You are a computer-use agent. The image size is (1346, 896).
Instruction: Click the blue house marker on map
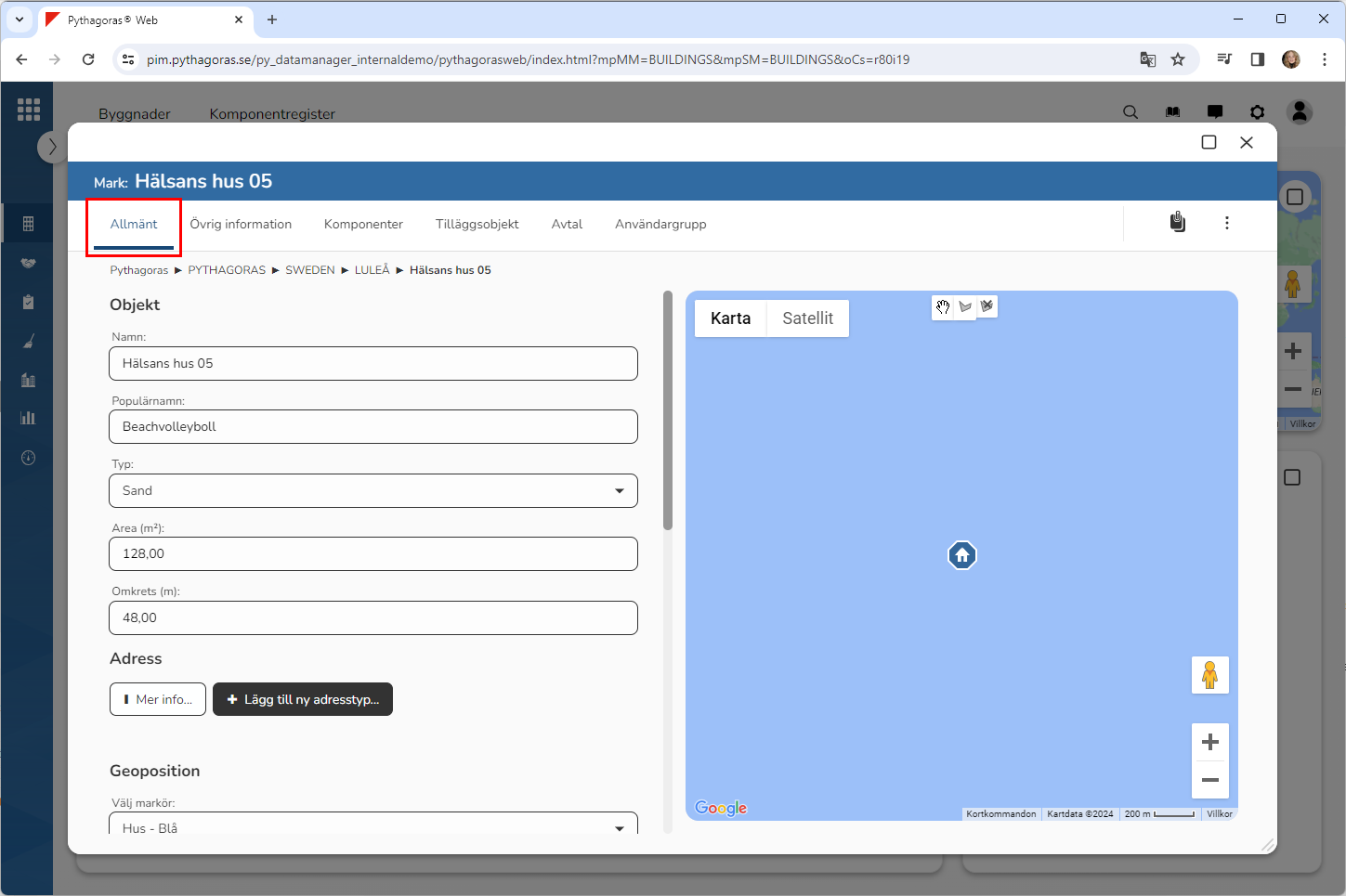(x=961, y=555)
